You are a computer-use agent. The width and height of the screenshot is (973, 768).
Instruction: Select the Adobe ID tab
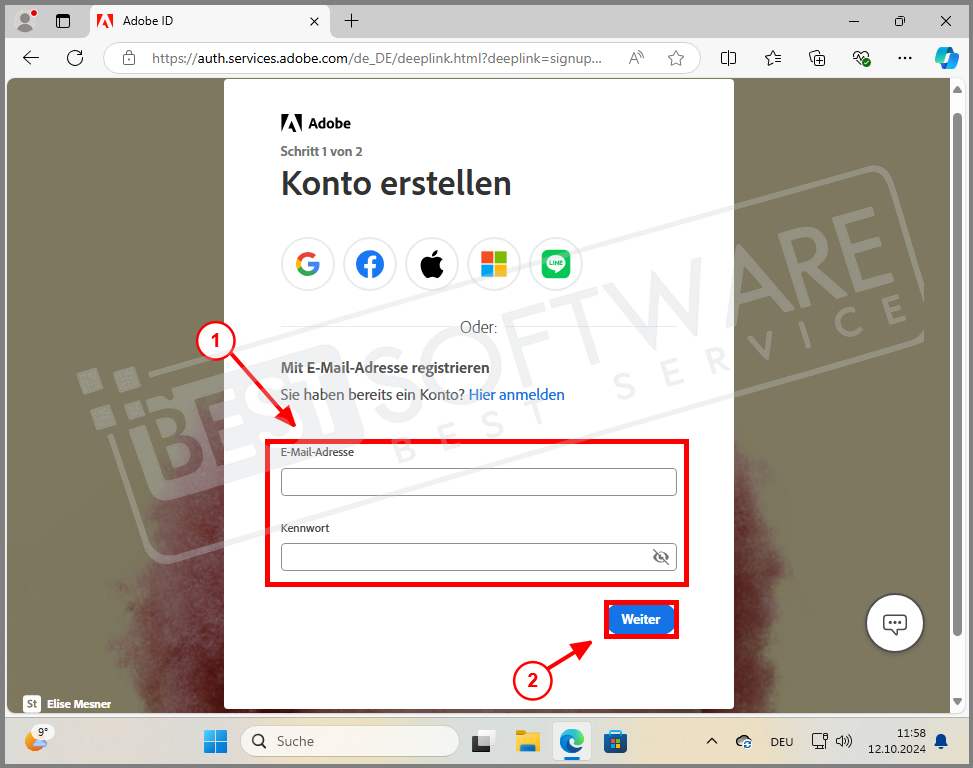(210, 21)
